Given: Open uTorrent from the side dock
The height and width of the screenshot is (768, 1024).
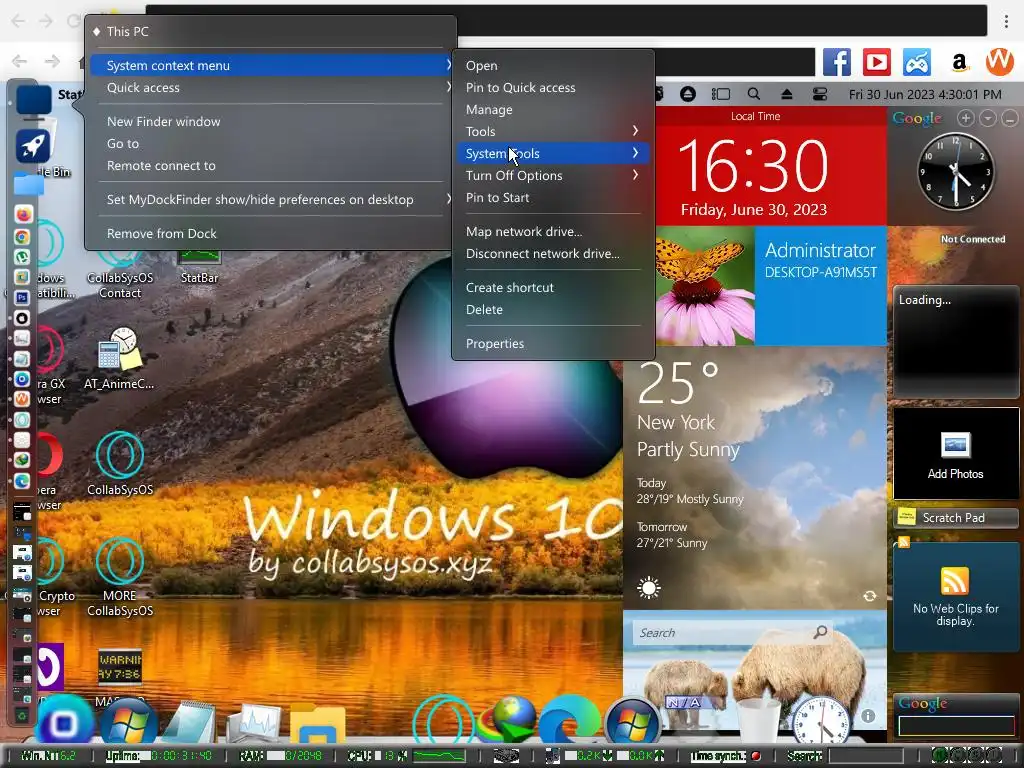Looking at the screenshot, I should 22,257.
